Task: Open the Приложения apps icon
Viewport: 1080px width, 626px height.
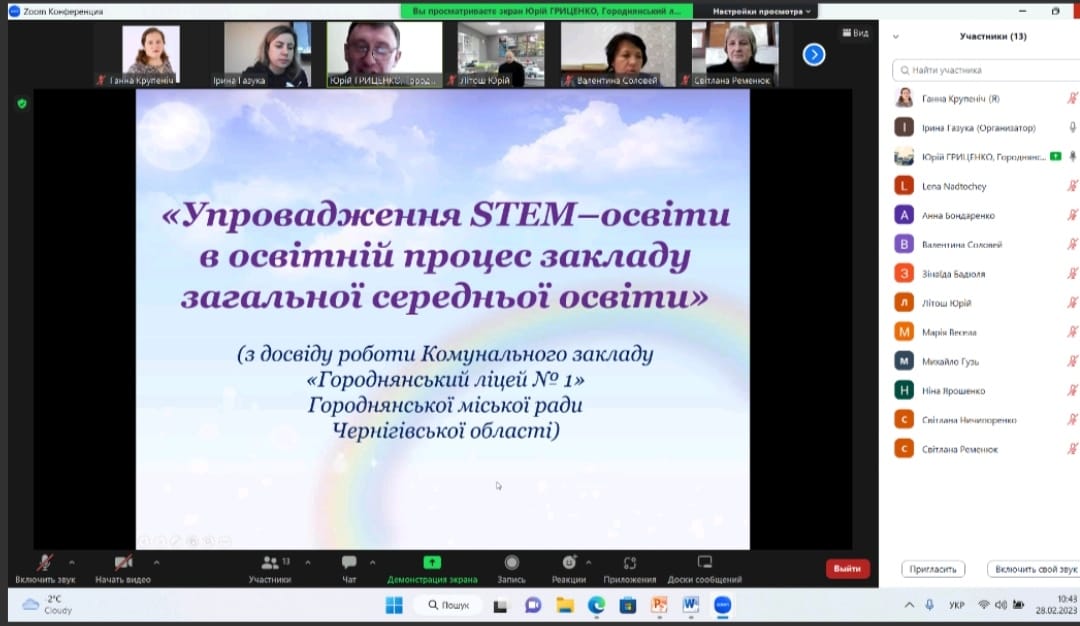Action: [x=630, y=563]
